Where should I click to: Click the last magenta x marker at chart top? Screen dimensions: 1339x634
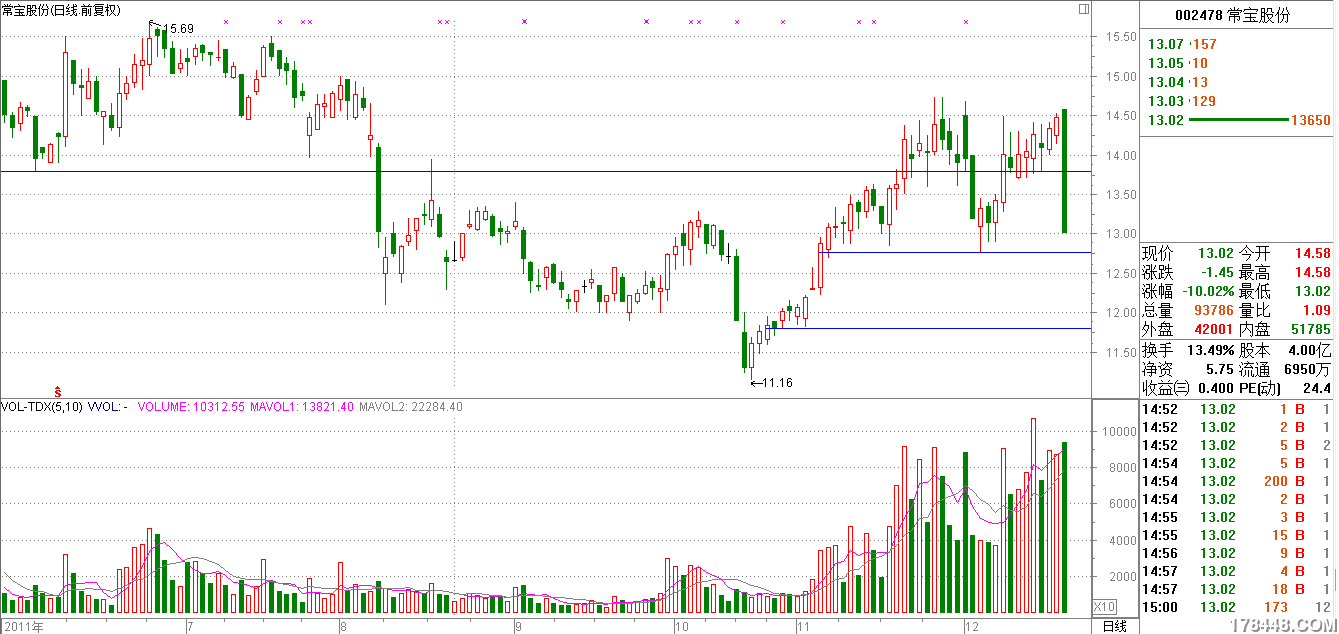click(965, 22)
